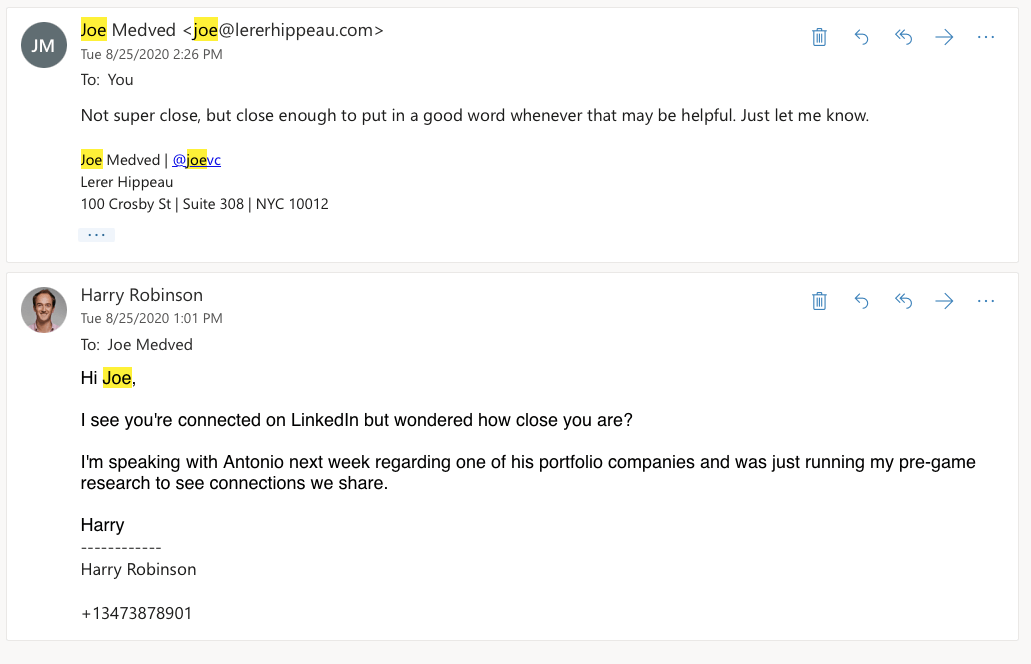
Task: Open Harry Robinson's profile picture
Action: click(44, 310)
